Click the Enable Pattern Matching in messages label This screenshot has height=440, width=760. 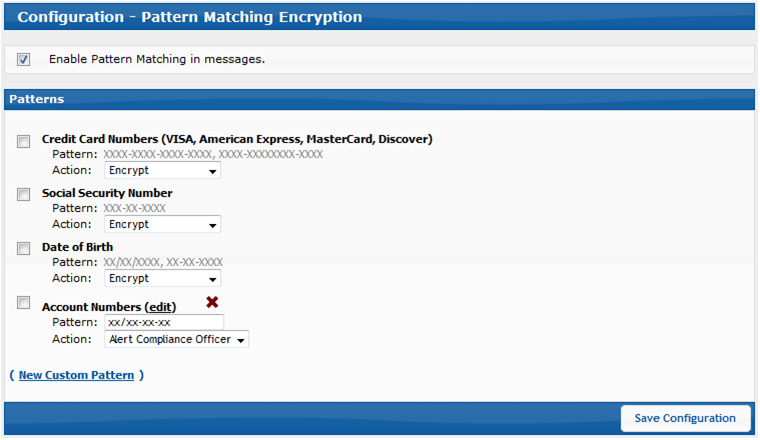[x=157, y=60]
